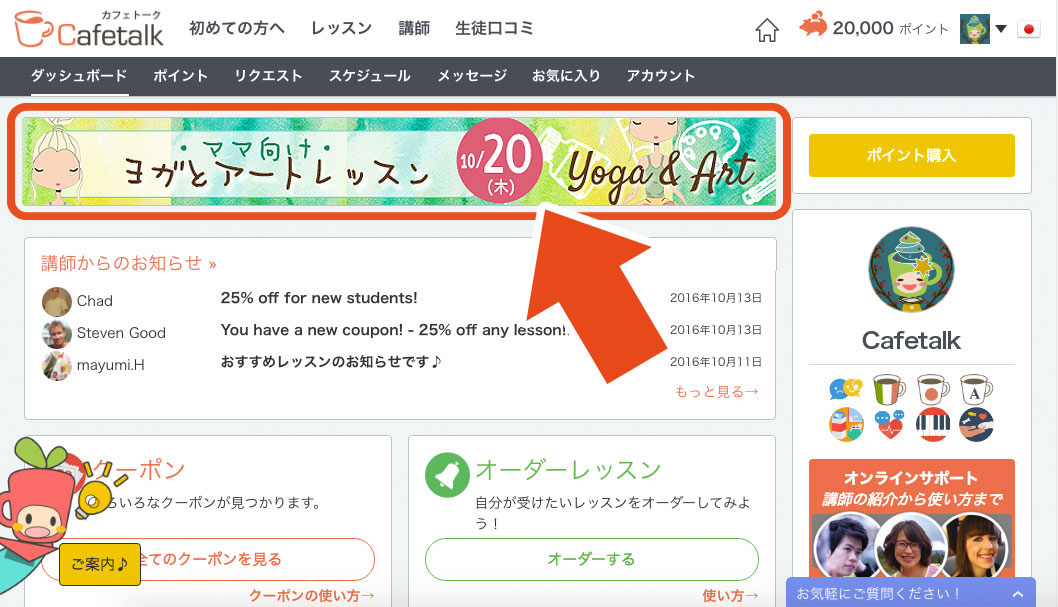Expand the お気軽にご質問ください chat widget
Image resolution: width=1058 pixels, height=607 pixels.
[911, 593]
